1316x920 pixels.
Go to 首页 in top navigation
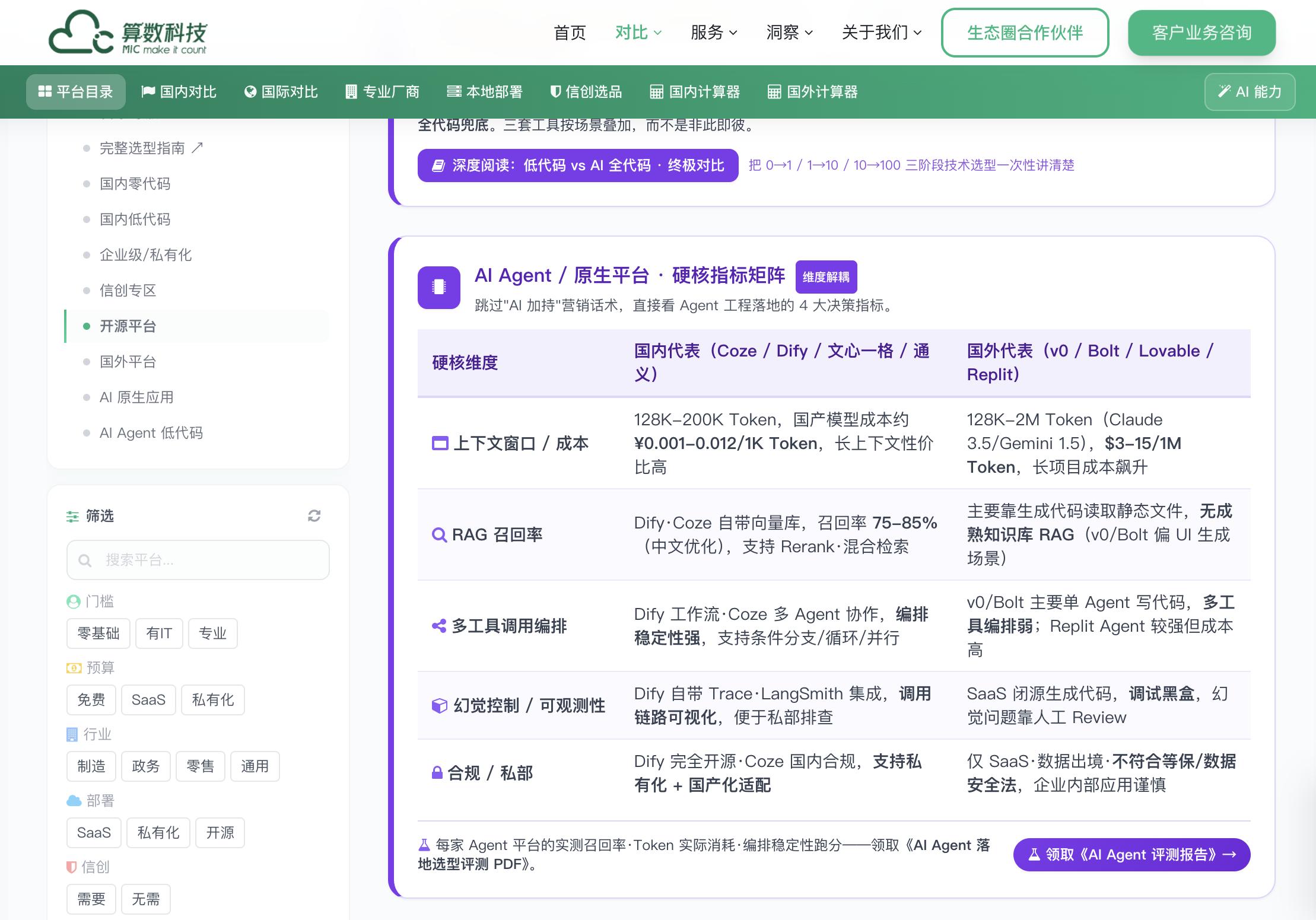[x=570, y=33]
